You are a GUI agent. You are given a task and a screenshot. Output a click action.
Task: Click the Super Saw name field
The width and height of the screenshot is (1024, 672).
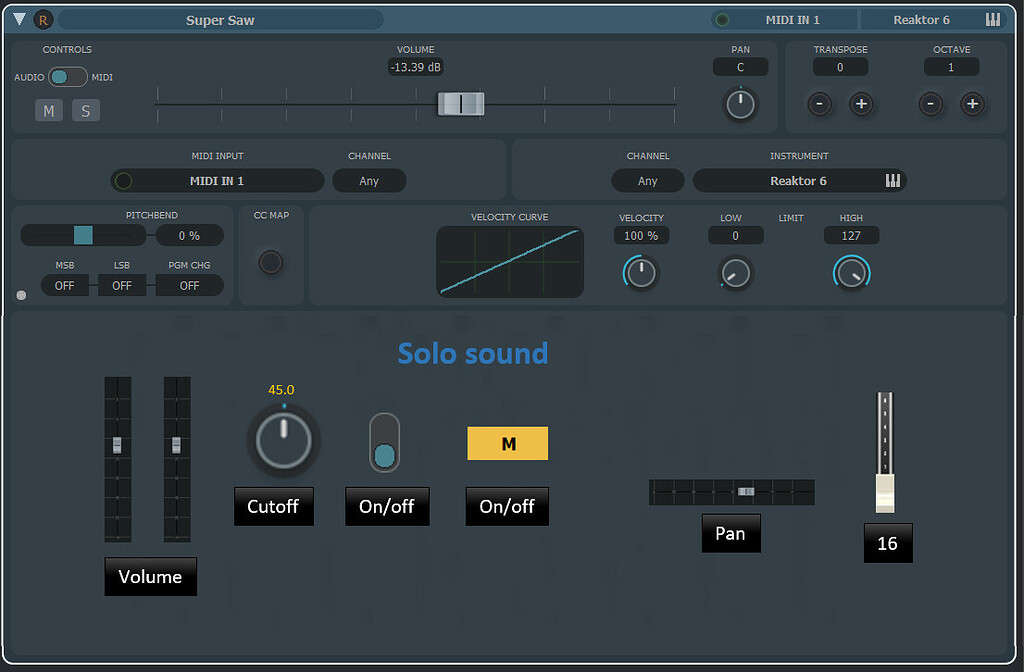(222, 19)
